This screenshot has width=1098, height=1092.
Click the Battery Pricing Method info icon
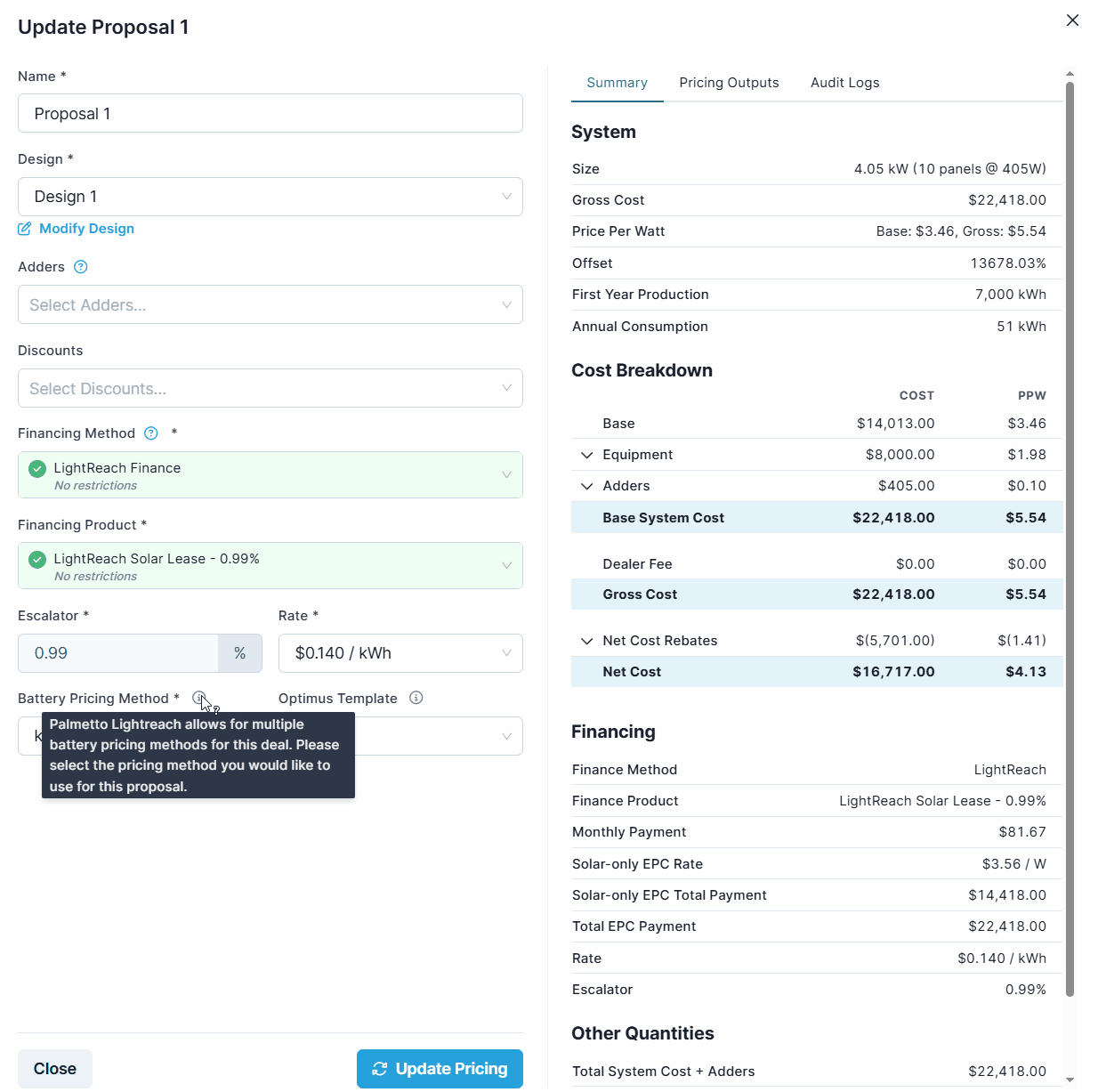coord(198,698)
